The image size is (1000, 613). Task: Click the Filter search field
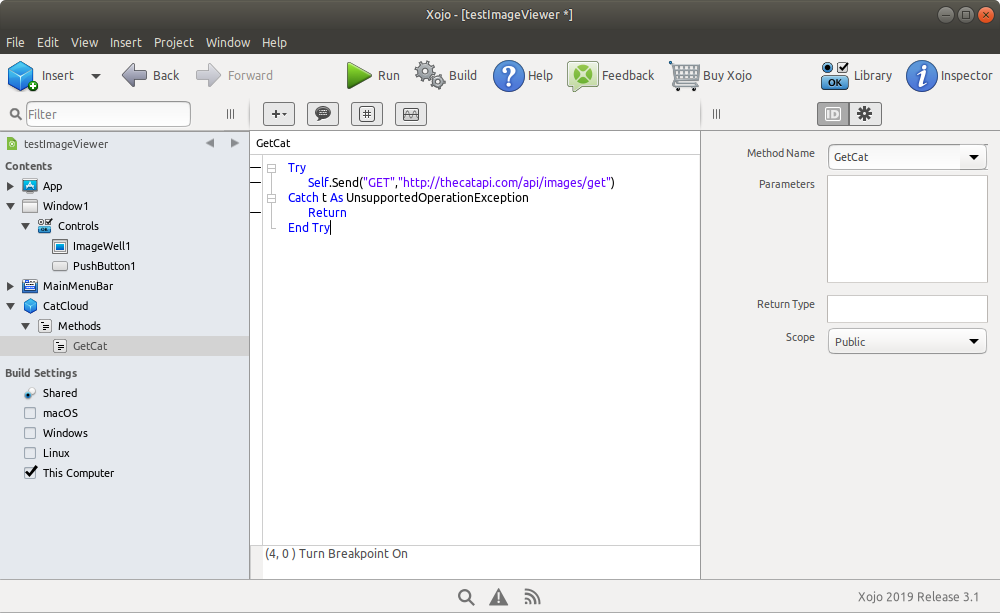coord(108,114)
